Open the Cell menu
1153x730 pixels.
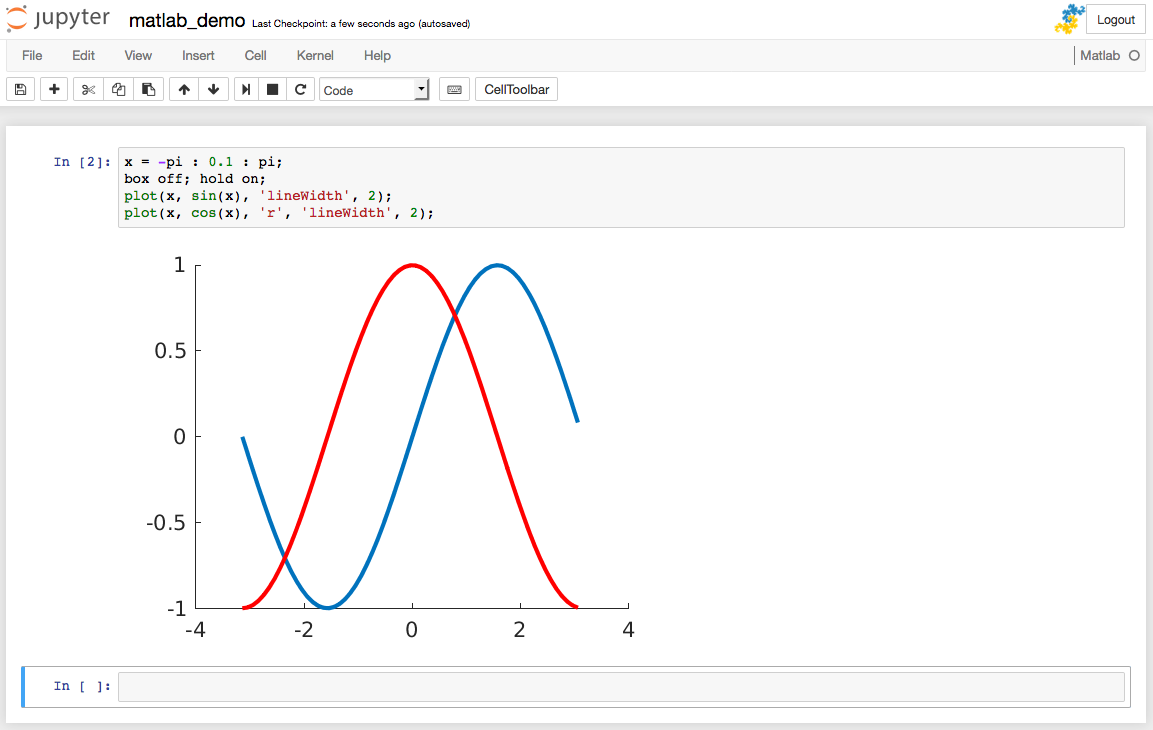coord(255,56)
